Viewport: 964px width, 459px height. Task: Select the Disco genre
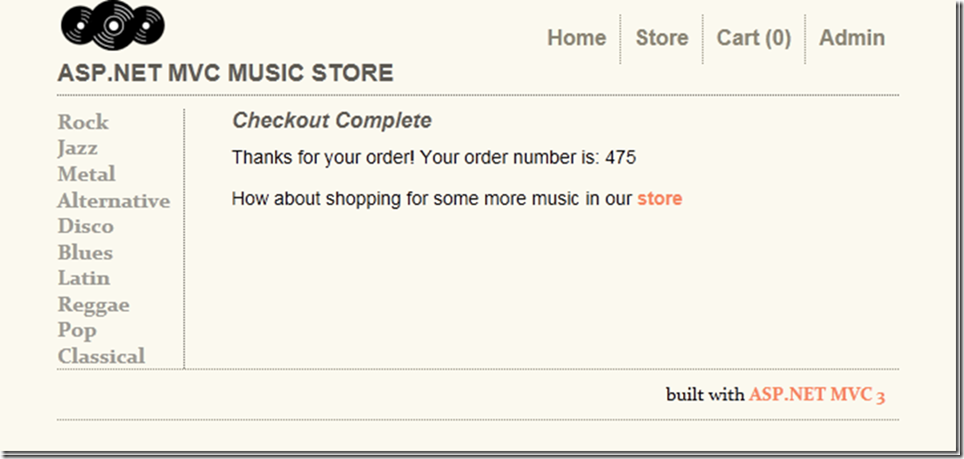85,226
